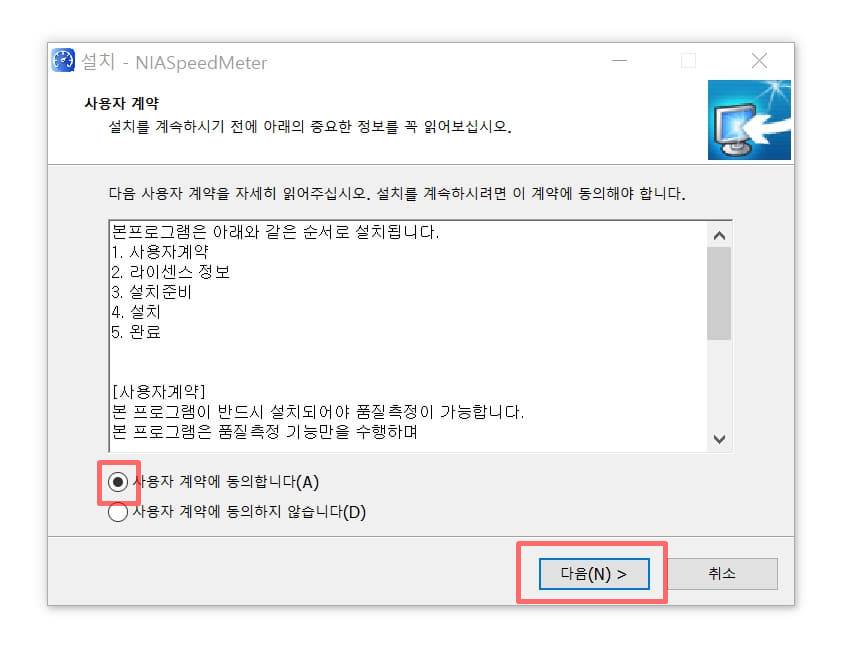Click the computer setup image in header
This screenshot has width=842, height=651.
749,120
